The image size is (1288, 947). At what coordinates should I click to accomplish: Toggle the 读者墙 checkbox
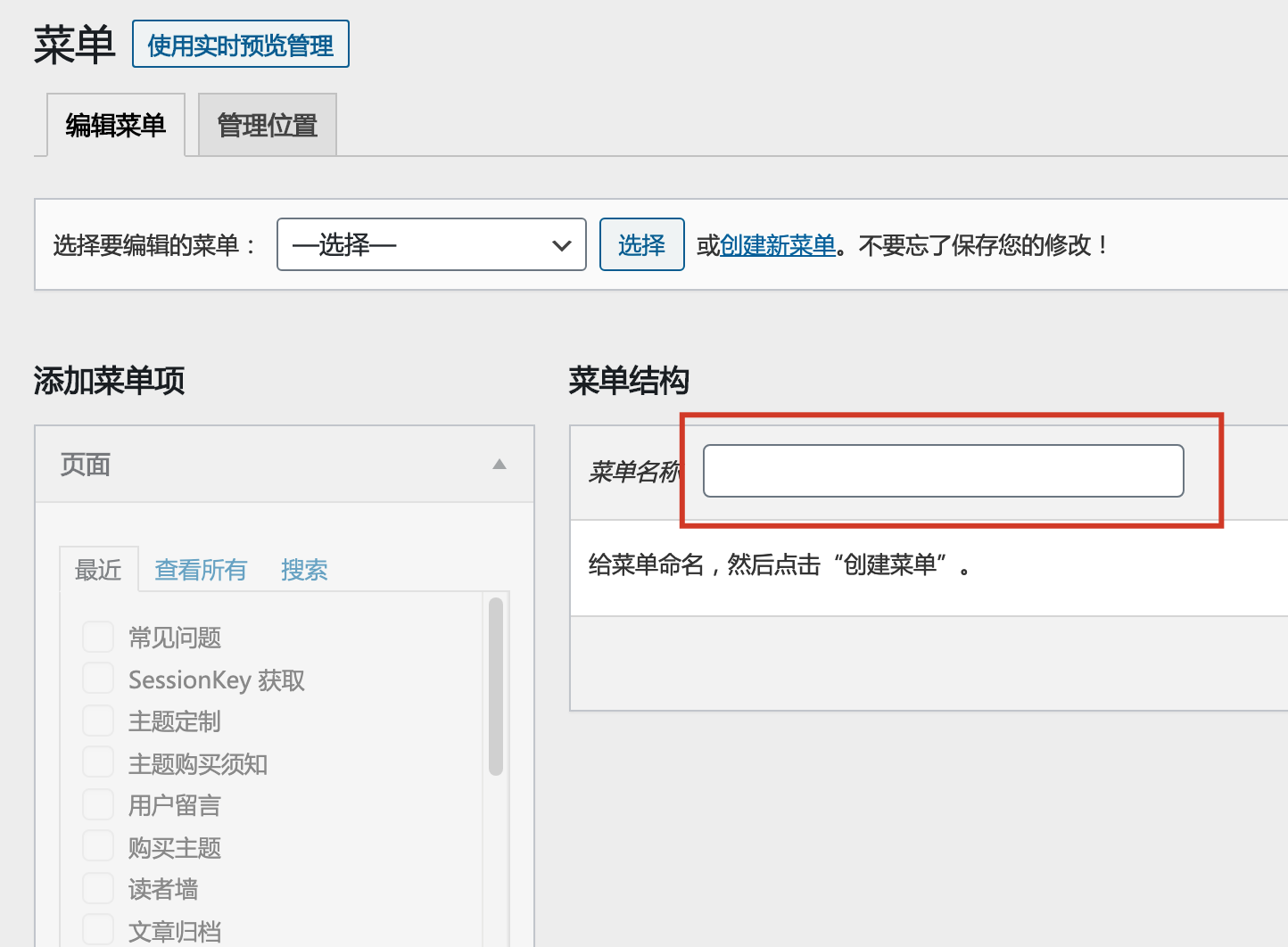coord(98,889)
